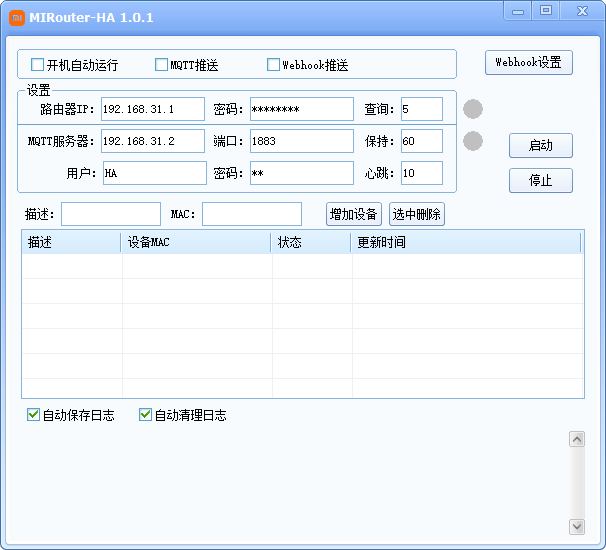Open Webhook设置 button
The width and height of the screenshot is (606, 550).
tap(529, 63)
